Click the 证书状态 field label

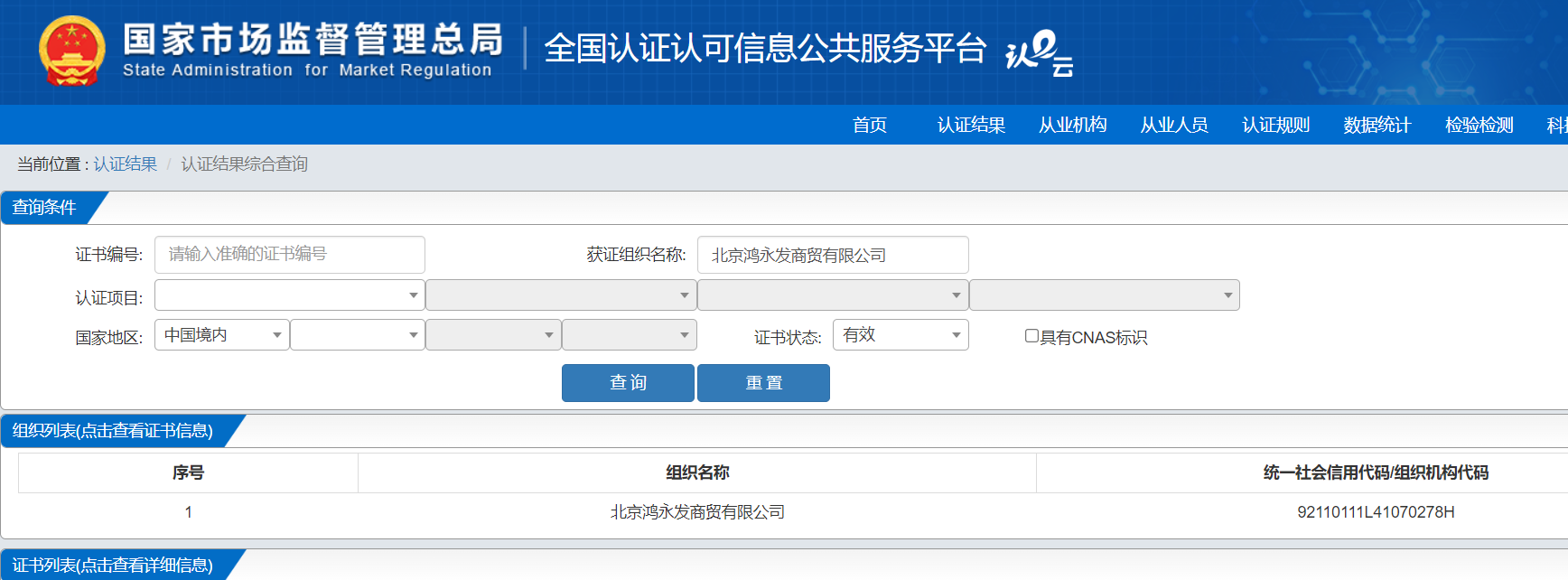click(788, 337)
